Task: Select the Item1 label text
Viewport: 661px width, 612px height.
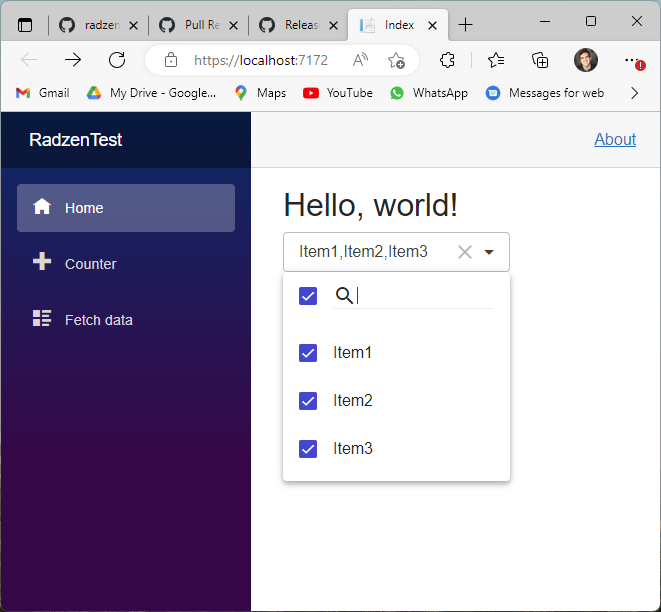Action: [352, 353]
